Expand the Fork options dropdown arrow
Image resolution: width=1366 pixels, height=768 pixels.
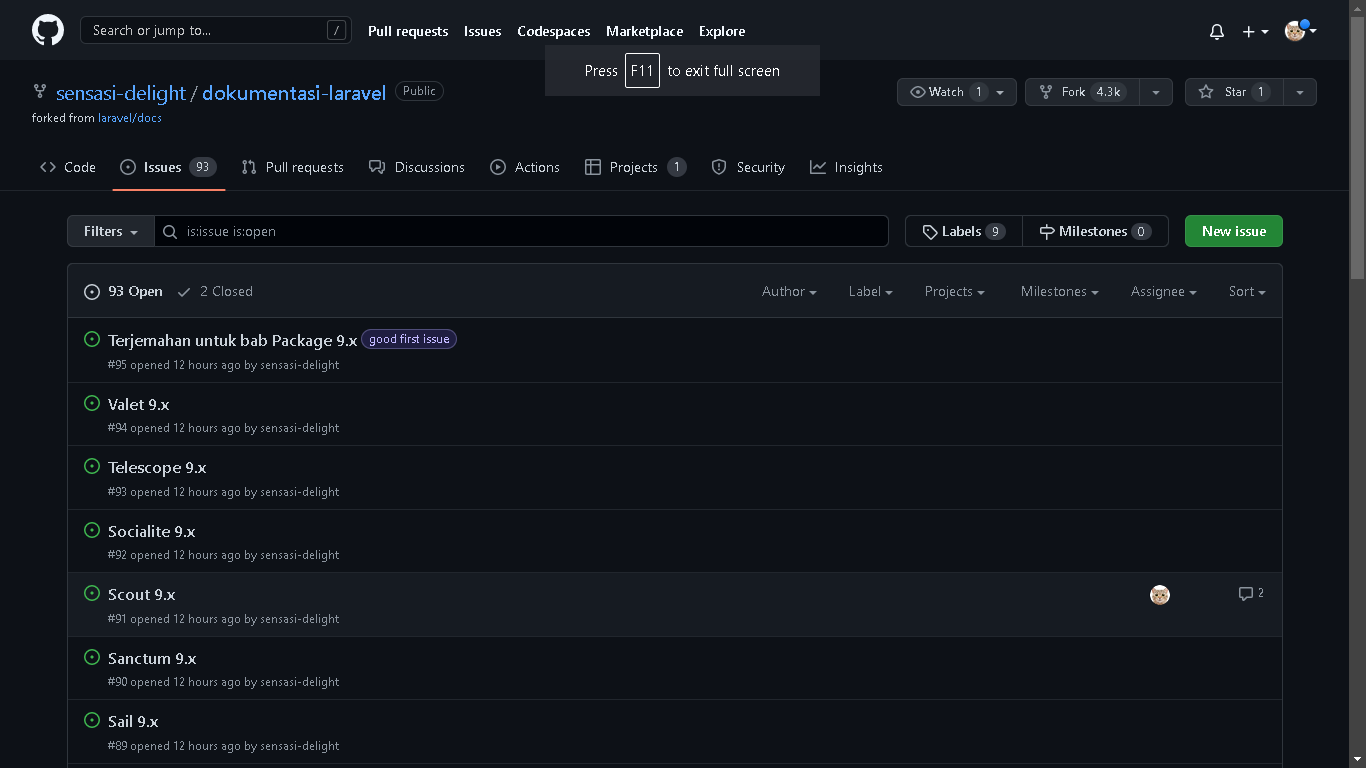(1156, 92)
